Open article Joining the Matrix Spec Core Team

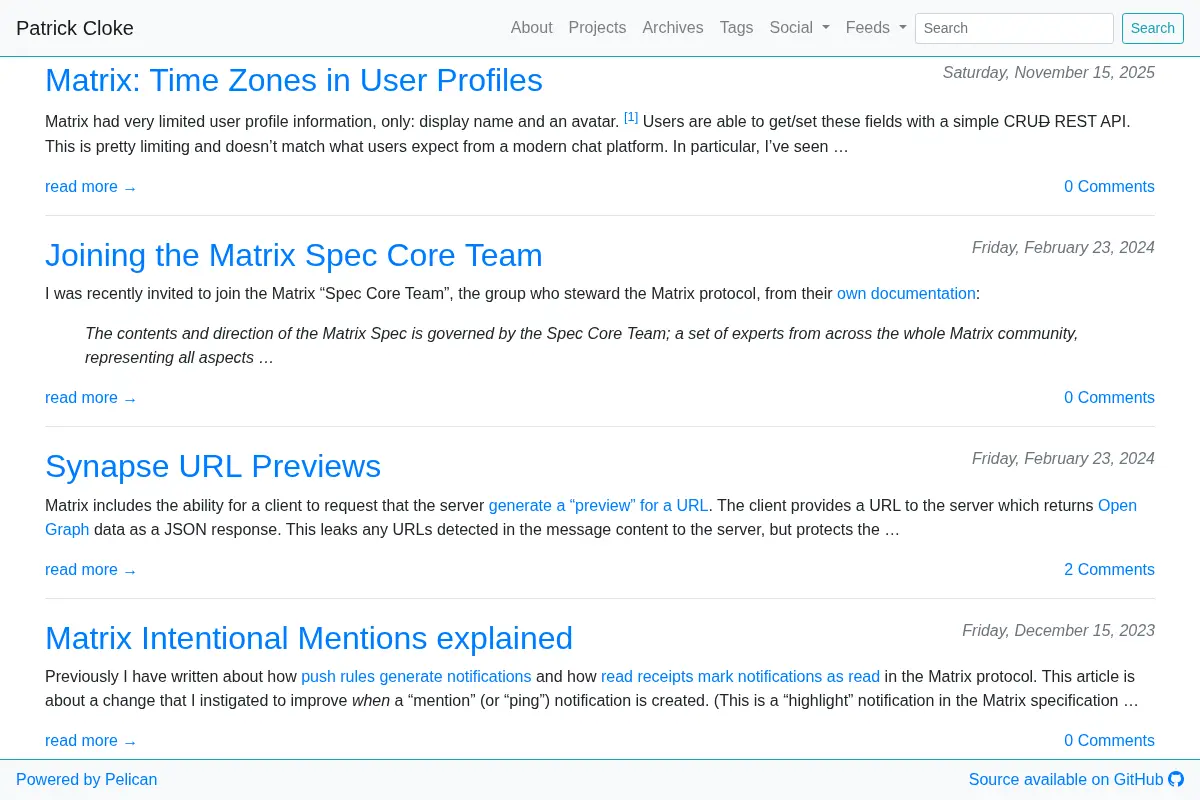click(294, 255)
